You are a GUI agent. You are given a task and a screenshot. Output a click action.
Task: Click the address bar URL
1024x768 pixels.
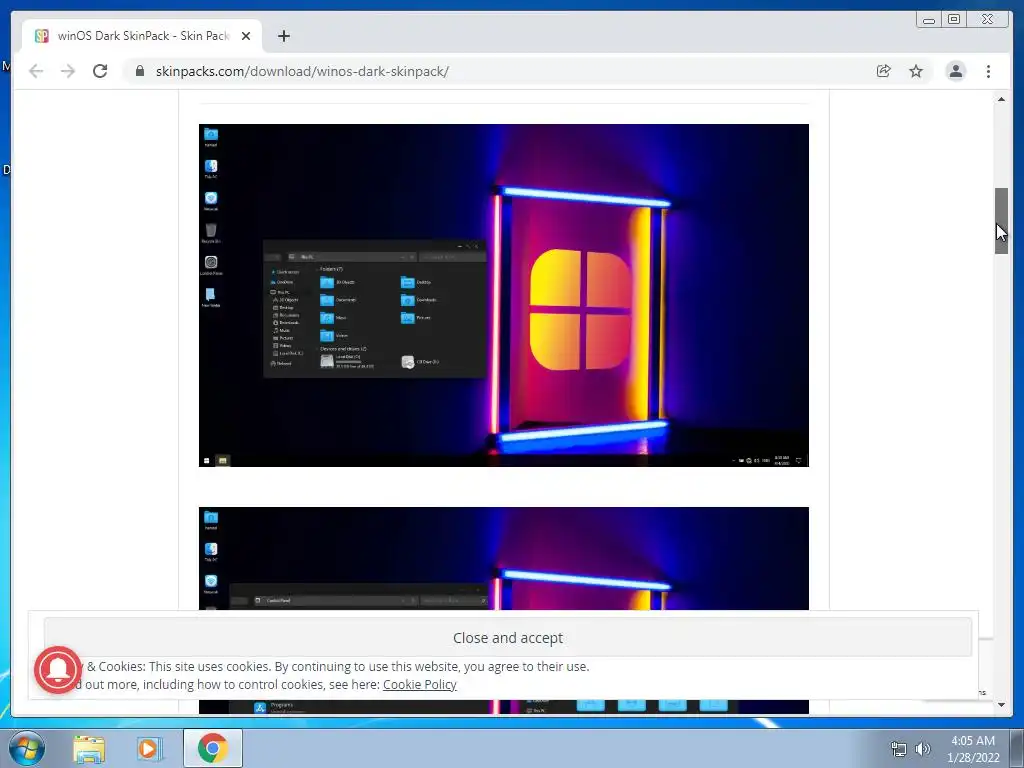pyautogui.click(x=302, y=71)
